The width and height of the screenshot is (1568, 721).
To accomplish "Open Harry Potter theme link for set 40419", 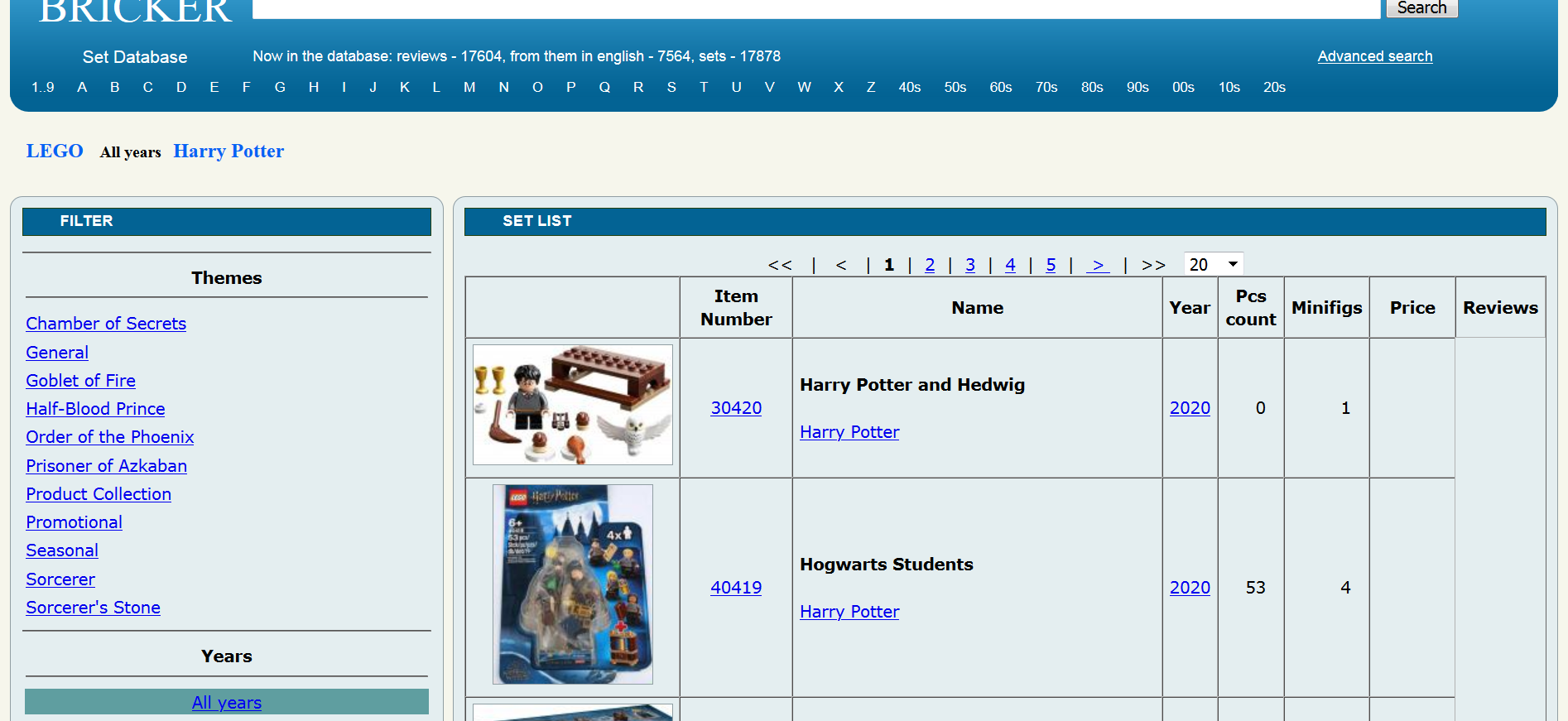I will [849, 612].
